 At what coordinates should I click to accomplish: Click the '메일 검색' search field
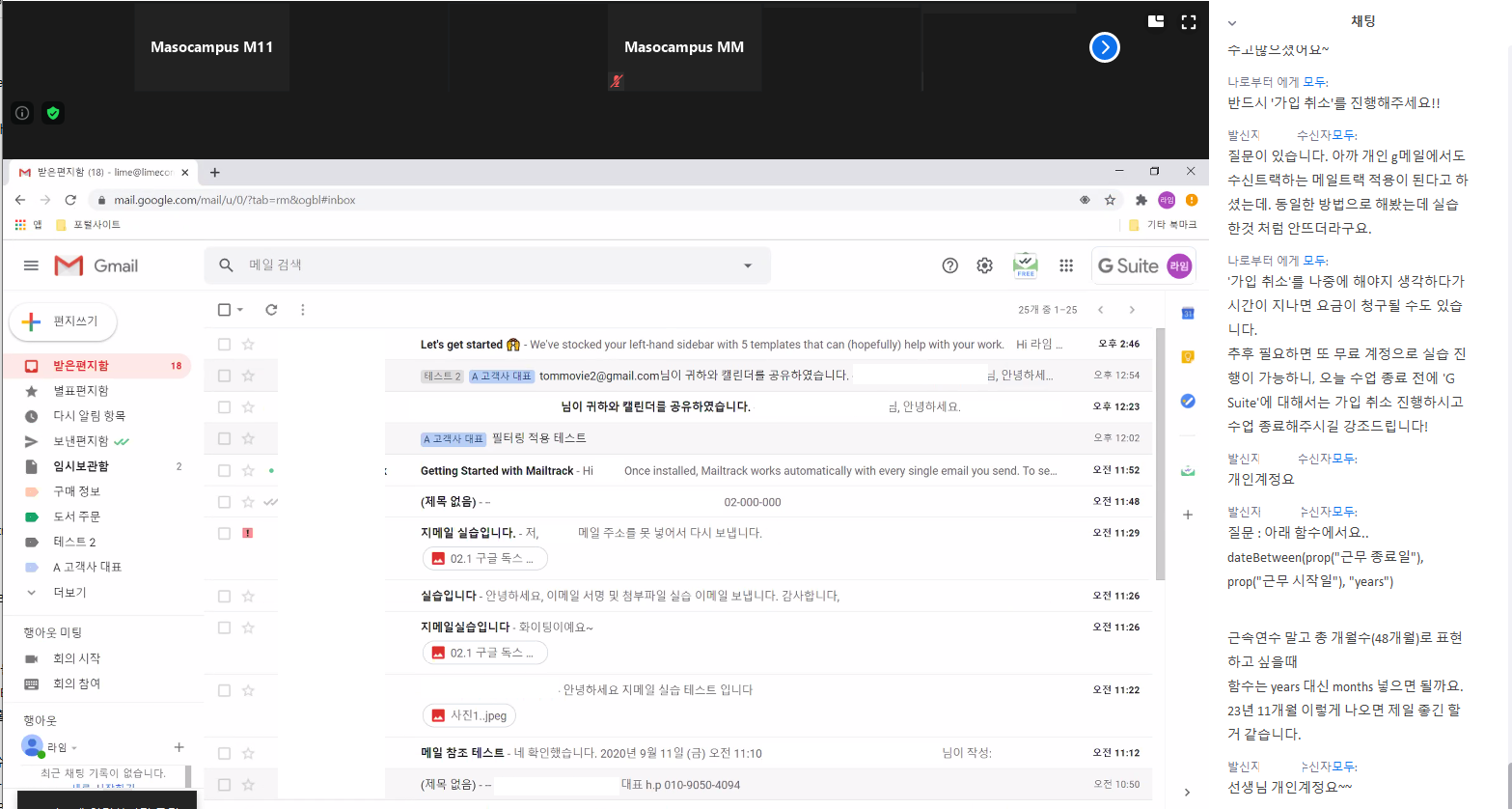(482, 265)
